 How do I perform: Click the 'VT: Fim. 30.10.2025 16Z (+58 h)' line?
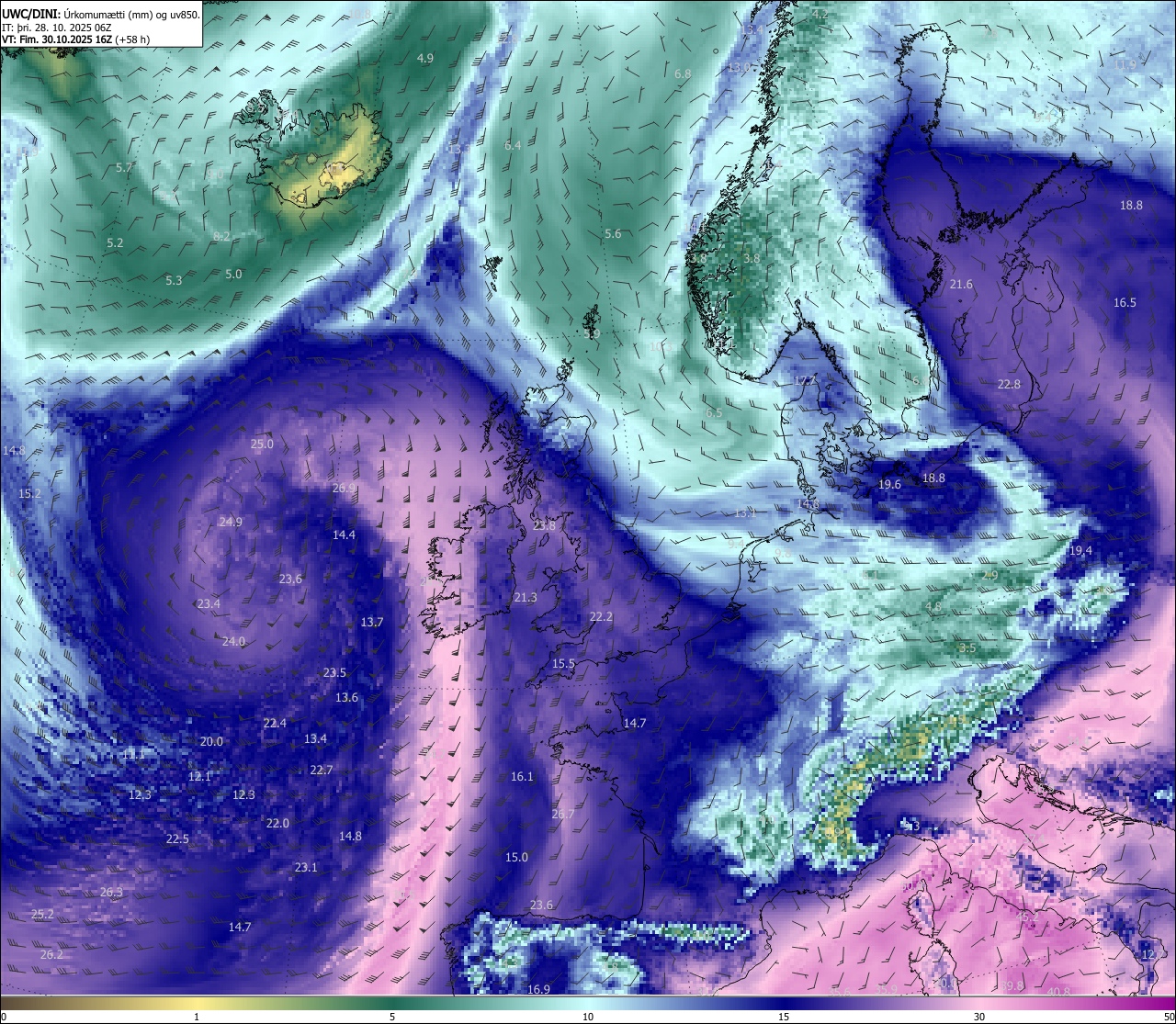click(x=75, y=39)
